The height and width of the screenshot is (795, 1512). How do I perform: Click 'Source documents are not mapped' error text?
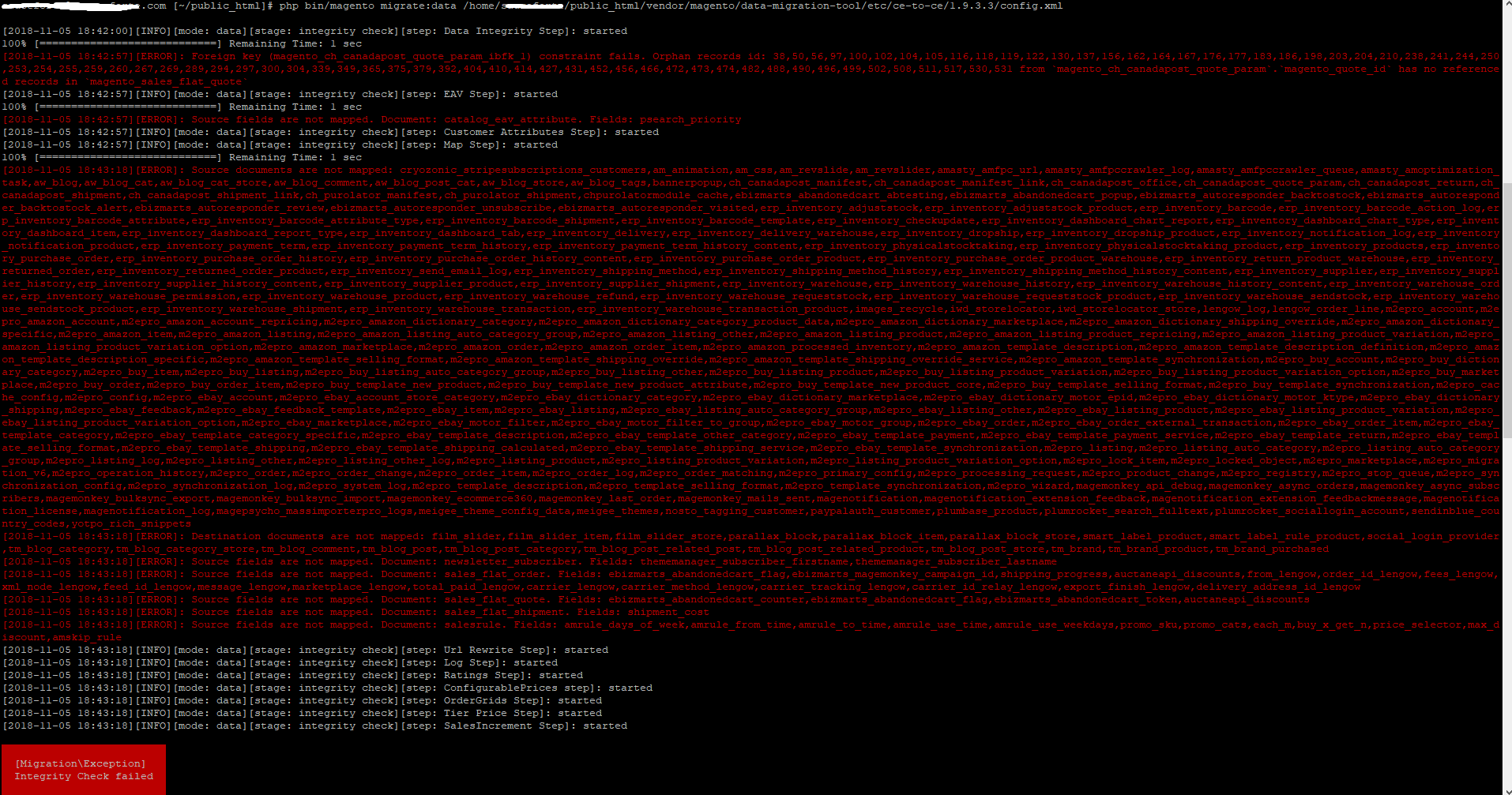point(292,170)
